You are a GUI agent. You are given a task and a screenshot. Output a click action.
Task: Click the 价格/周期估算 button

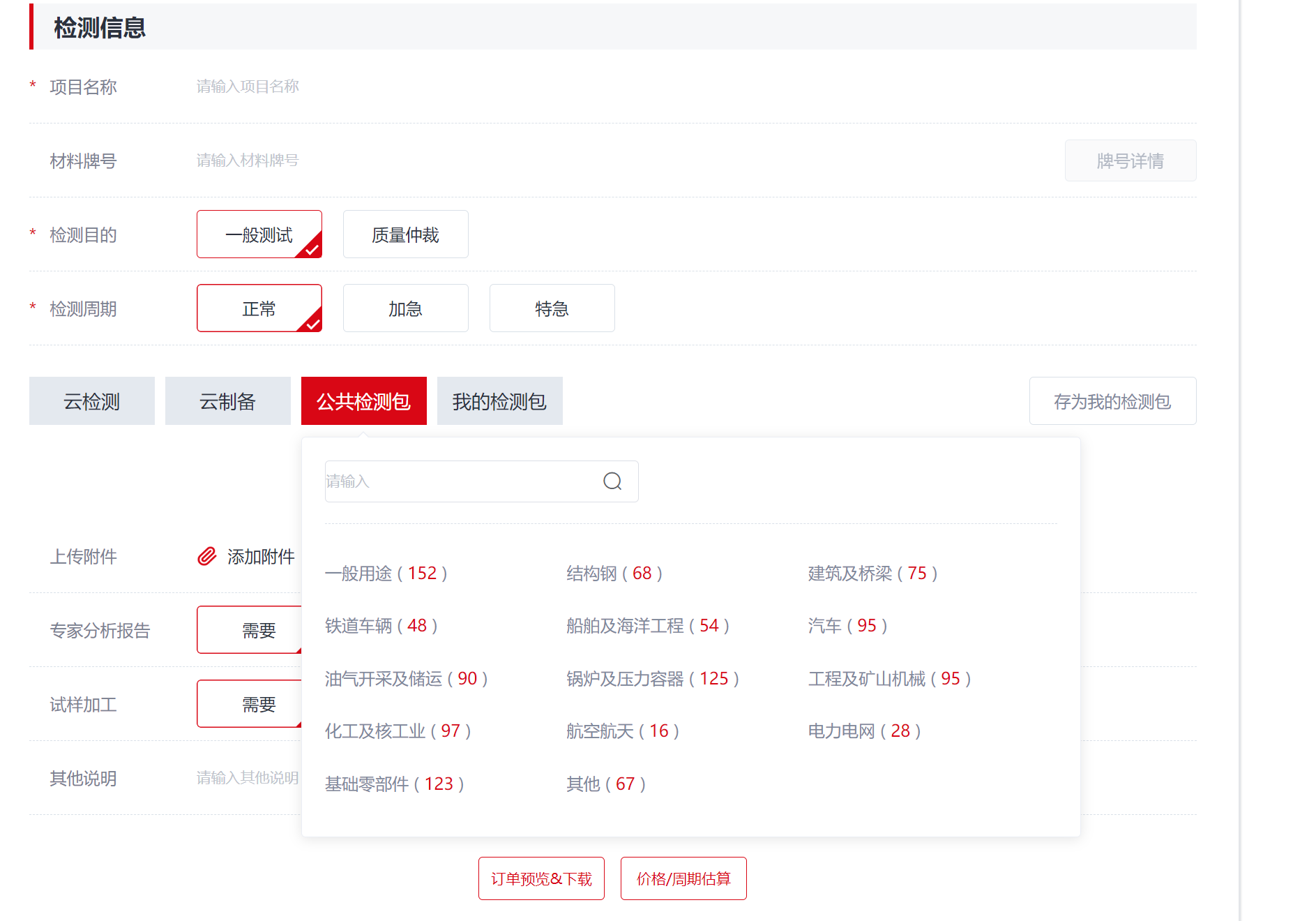684,878
